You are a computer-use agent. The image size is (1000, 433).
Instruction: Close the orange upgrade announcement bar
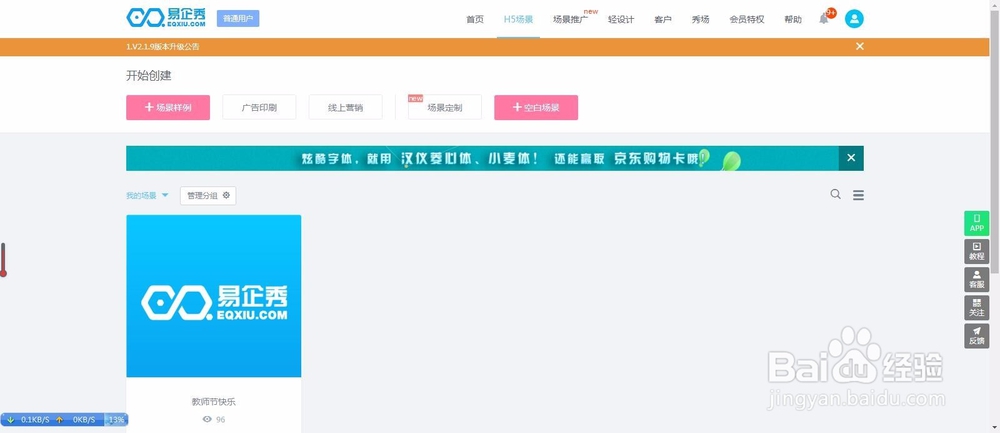(860, 47)
